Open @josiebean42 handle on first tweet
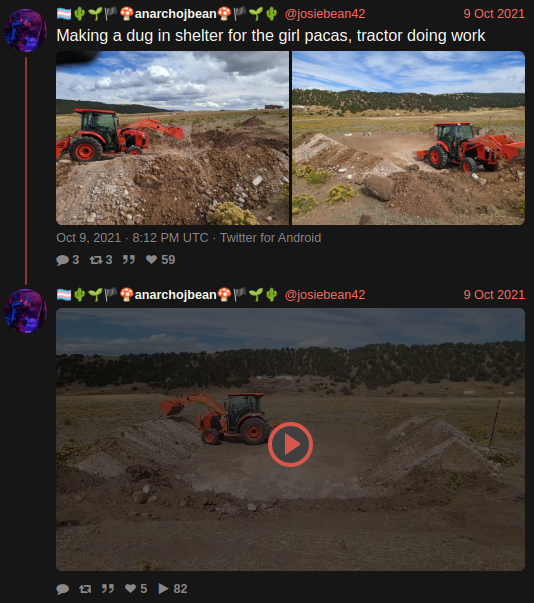Viewport: 534px width, 603px height. (x=325, y=14)
